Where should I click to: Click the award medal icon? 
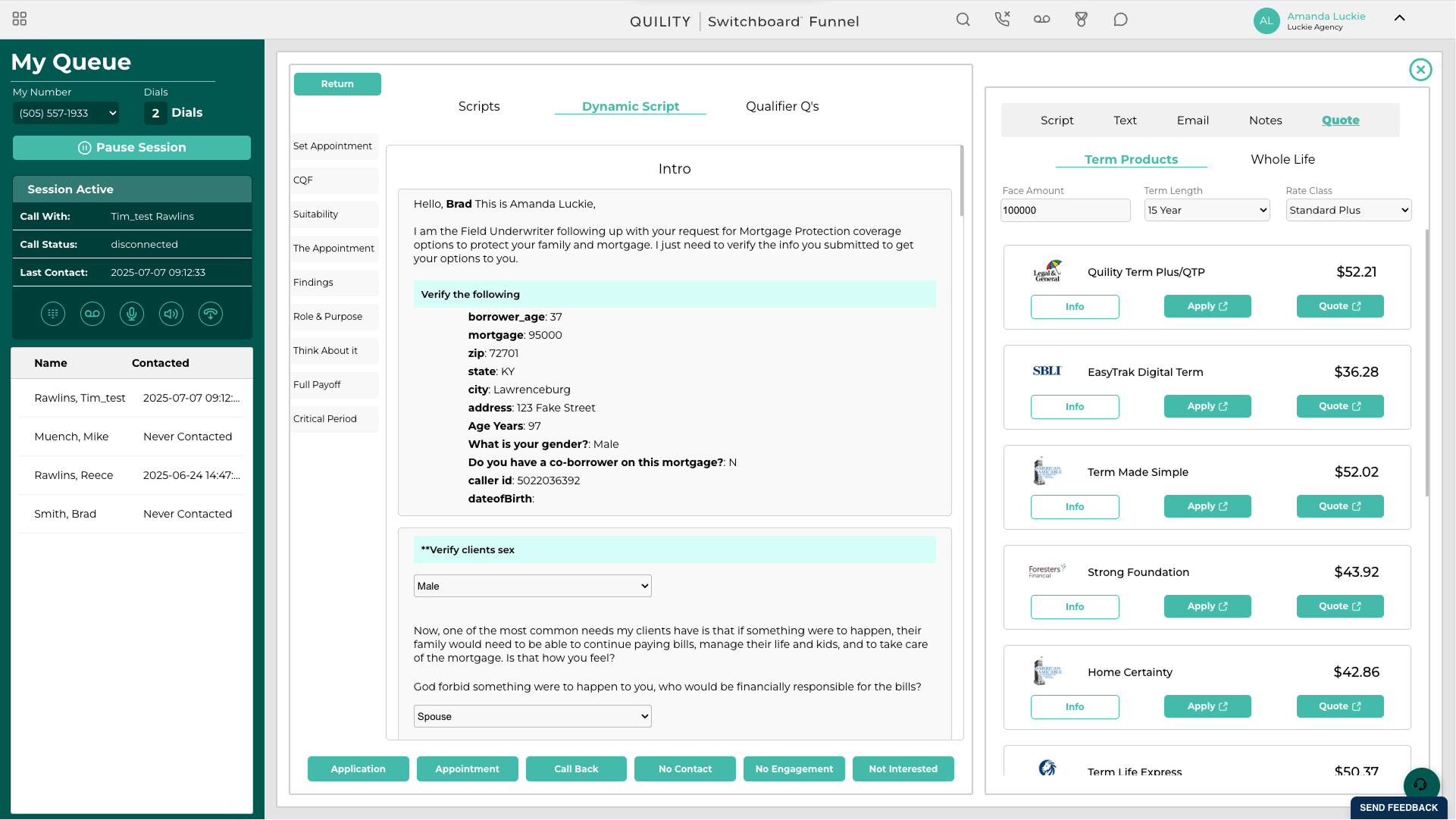pos(1081,20)
